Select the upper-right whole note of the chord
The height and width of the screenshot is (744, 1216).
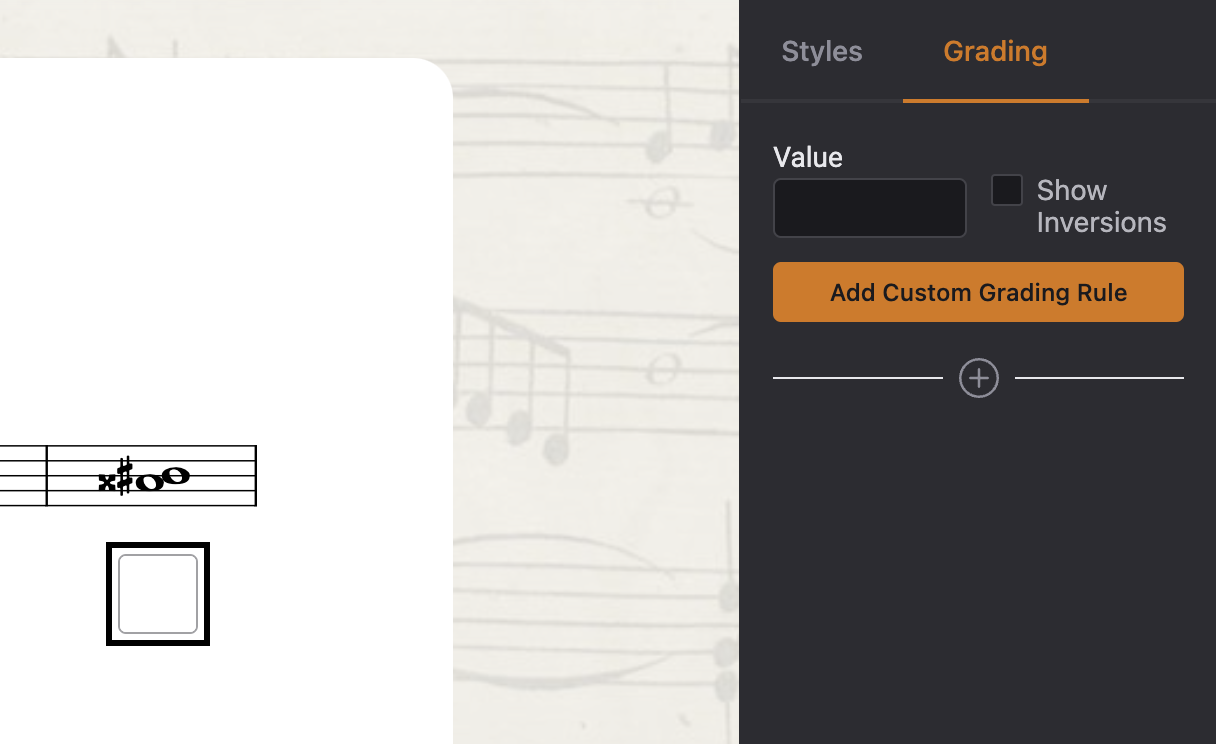[175, 476]
